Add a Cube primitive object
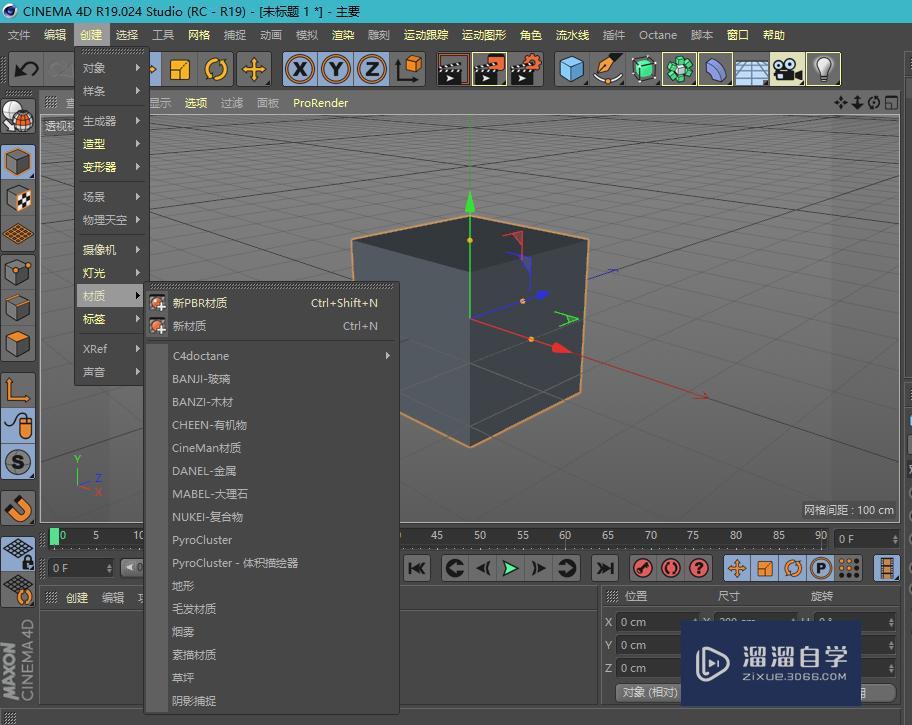 tap(572, 69)
